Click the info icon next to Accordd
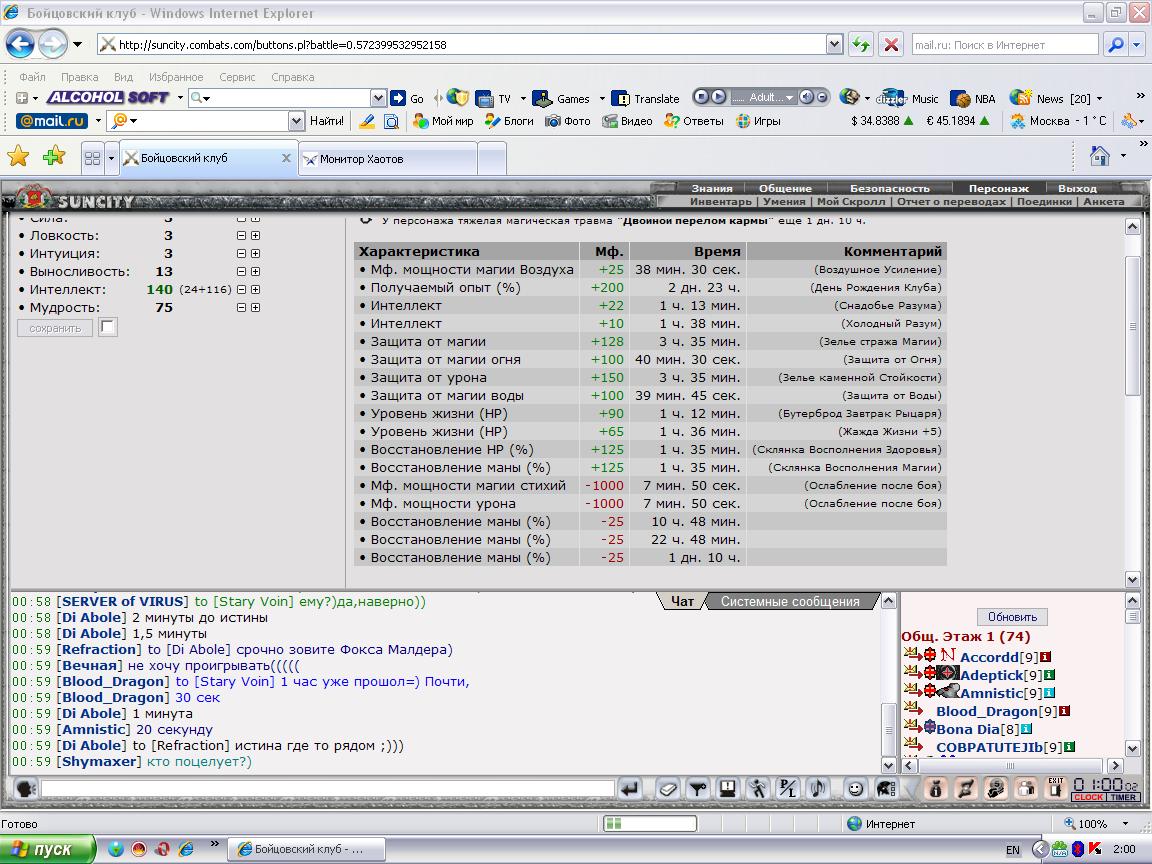The width and height of the screenshot is (1152, 864). [x=1045, y=657]
